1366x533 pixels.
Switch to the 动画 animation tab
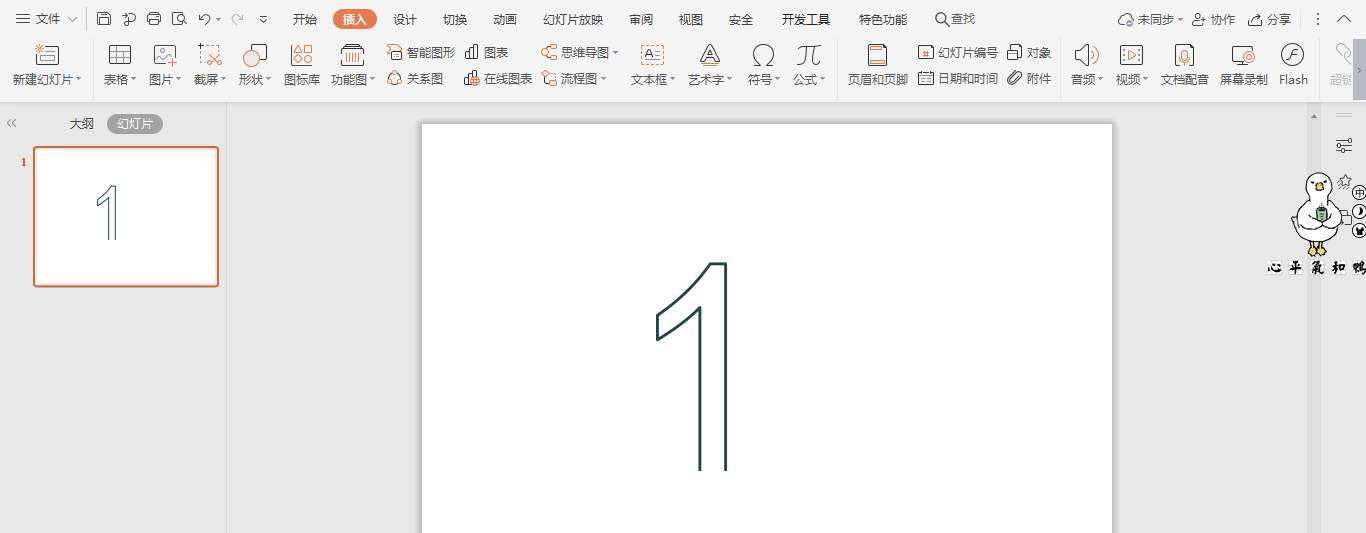click(x=505, y=19)
